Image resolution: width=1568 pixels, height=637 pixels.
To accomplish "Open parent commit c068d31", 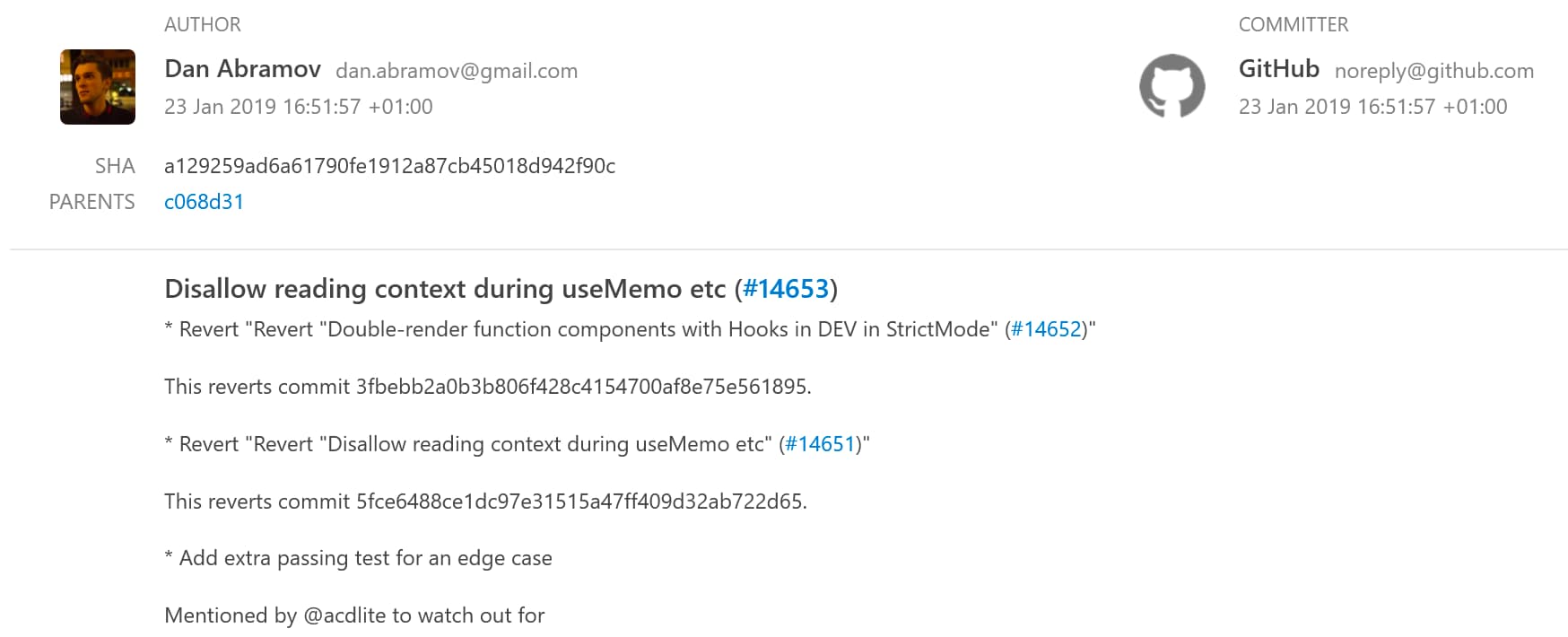I will (204, 202).
